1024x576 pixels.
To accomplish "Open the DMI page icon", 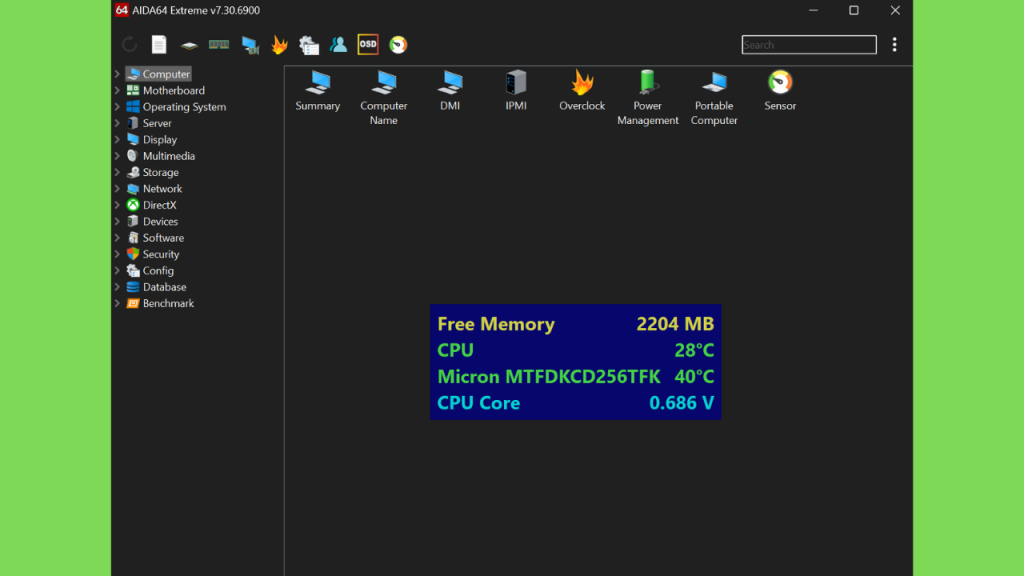I will click(450, 91).
